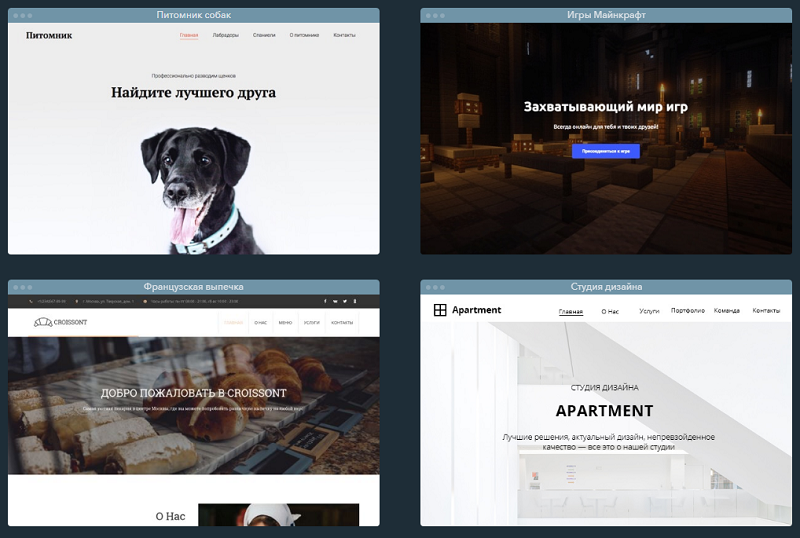
Task: Go to 'Главная' in Apartment menu
Action: (571, 311)
